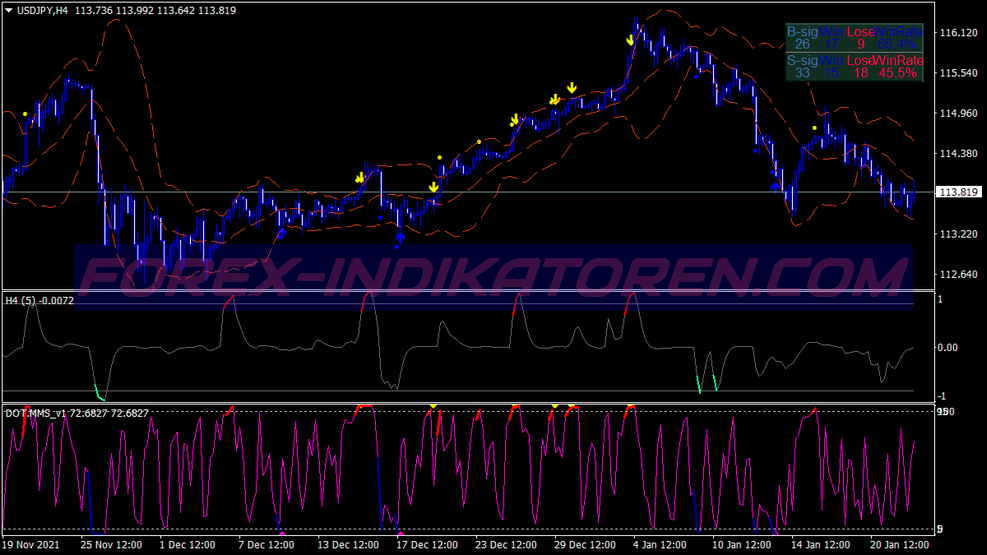Click the 14 Jan 12:00 time label
The height and width of the screenshot is (555, 987).
point(820,545)
